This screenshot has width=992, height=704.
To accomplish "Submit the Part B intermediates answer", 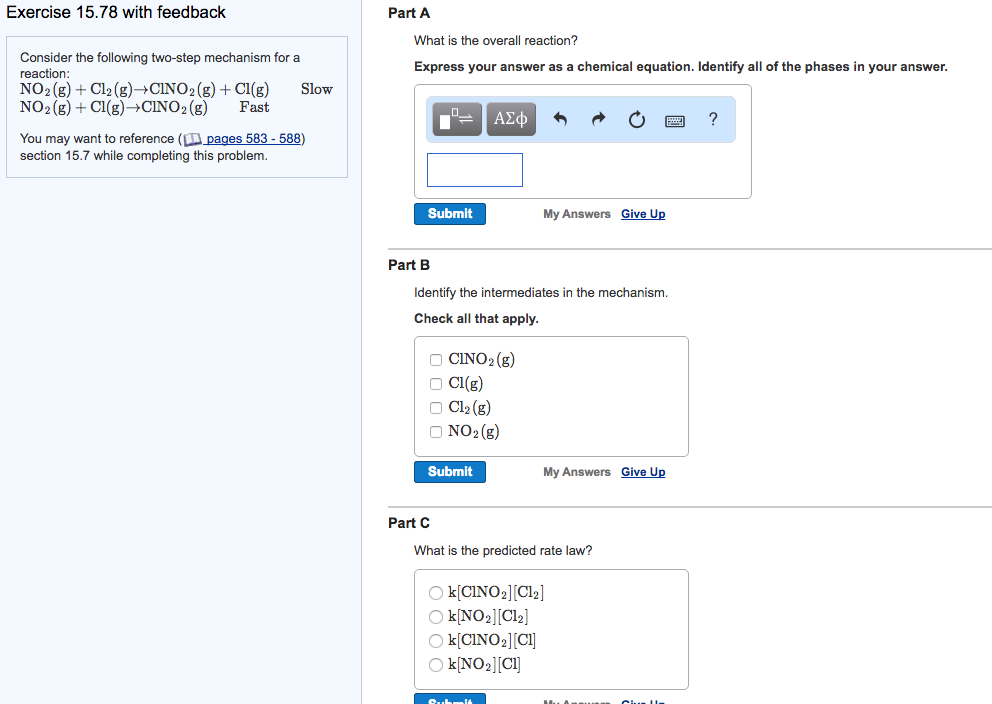I will pyautogui.click(x=449, y=471).
